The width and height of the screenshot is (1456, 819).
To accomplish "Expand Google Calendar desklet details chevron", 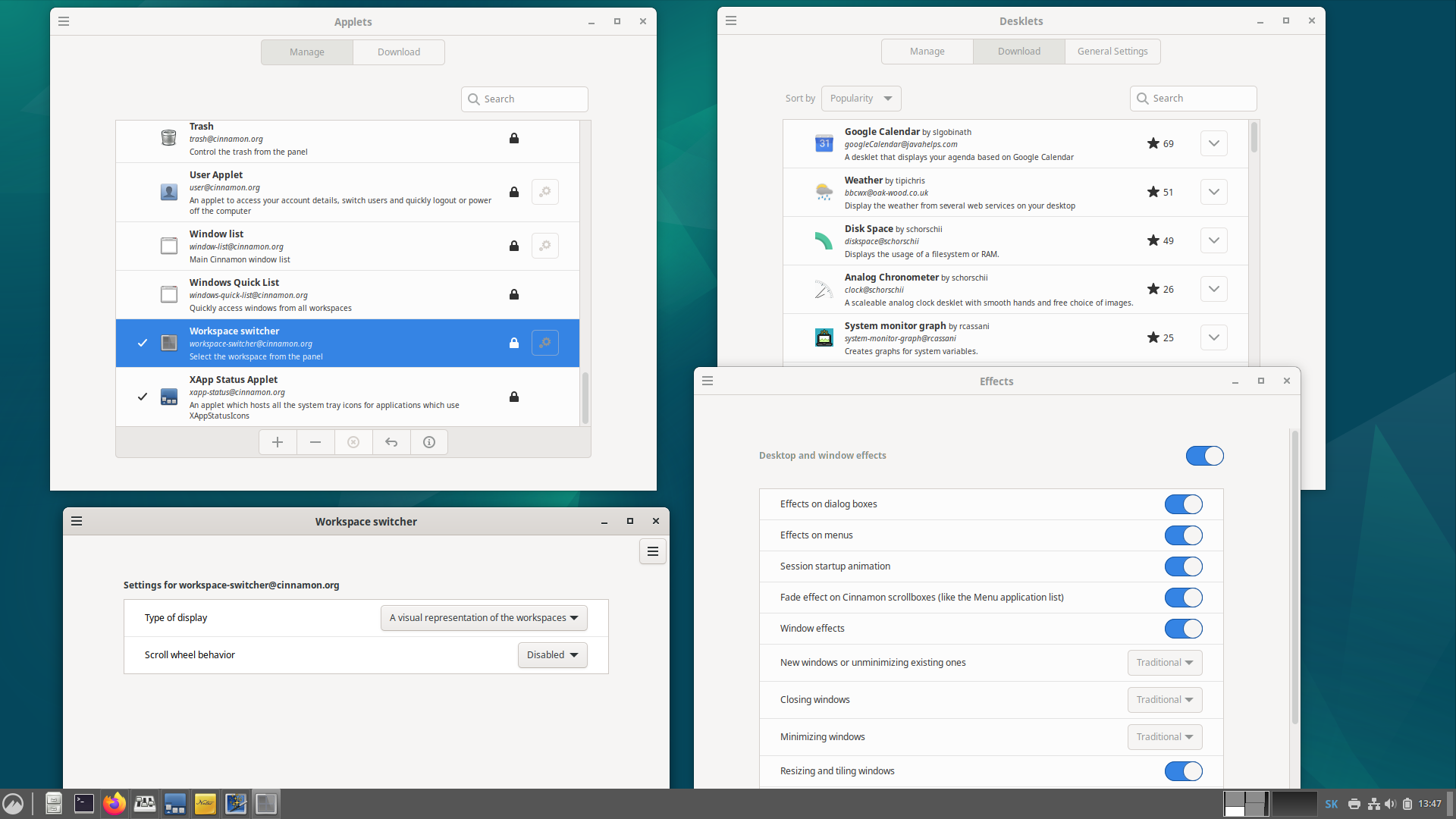I will (1214, 143).
